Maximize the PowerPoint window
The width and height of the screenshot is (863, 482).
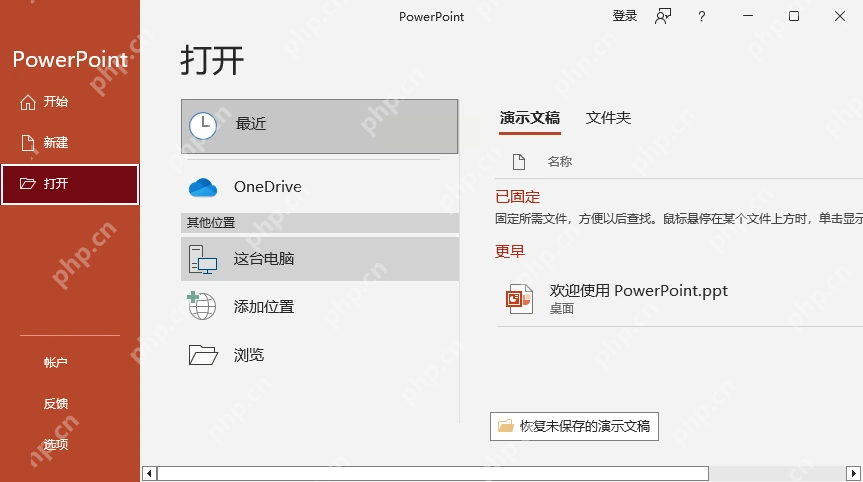(x=794, y=16)
